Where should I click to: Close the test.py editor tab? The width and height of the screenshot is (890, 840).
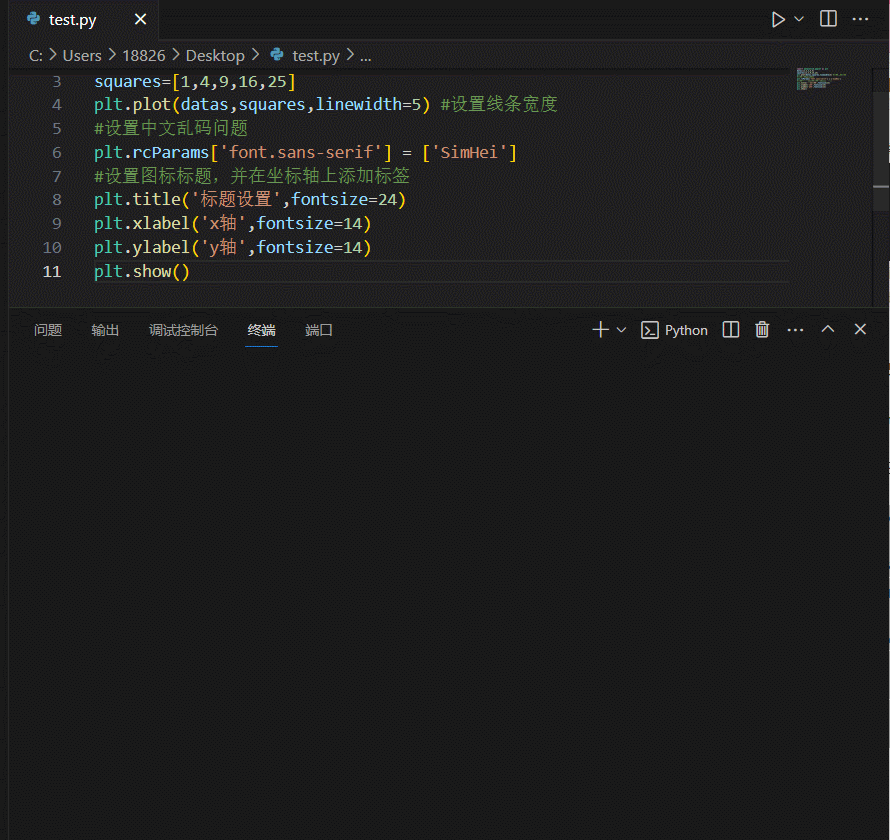pos(140,19)
